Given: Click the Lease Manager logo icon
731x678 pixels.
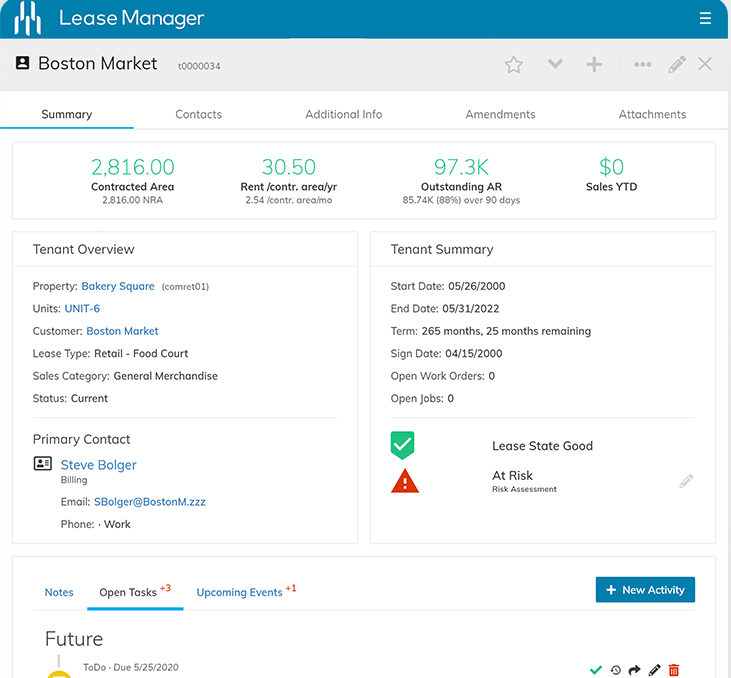Looking at the screenshot, I should click(28, 18).
